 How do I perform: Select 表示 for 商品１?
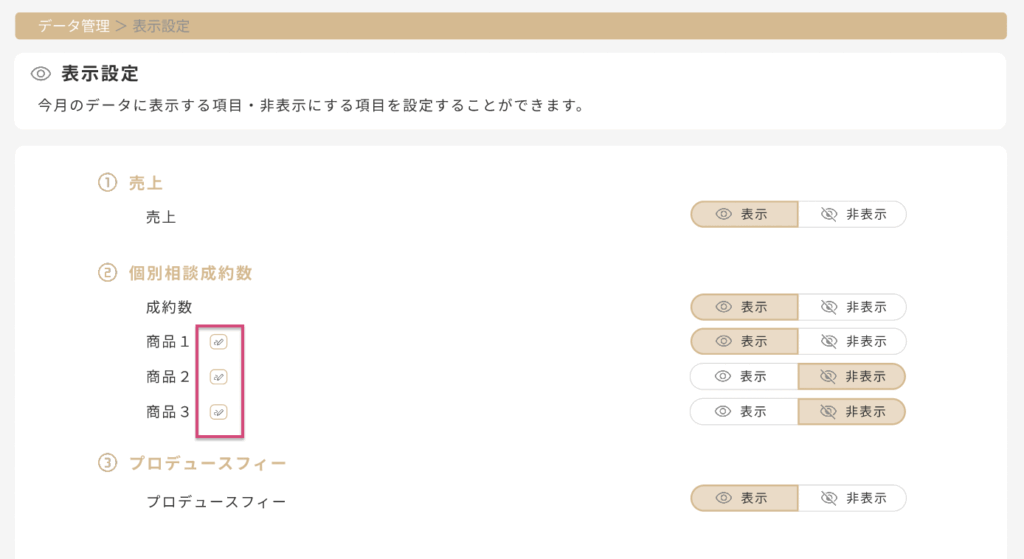744,341
